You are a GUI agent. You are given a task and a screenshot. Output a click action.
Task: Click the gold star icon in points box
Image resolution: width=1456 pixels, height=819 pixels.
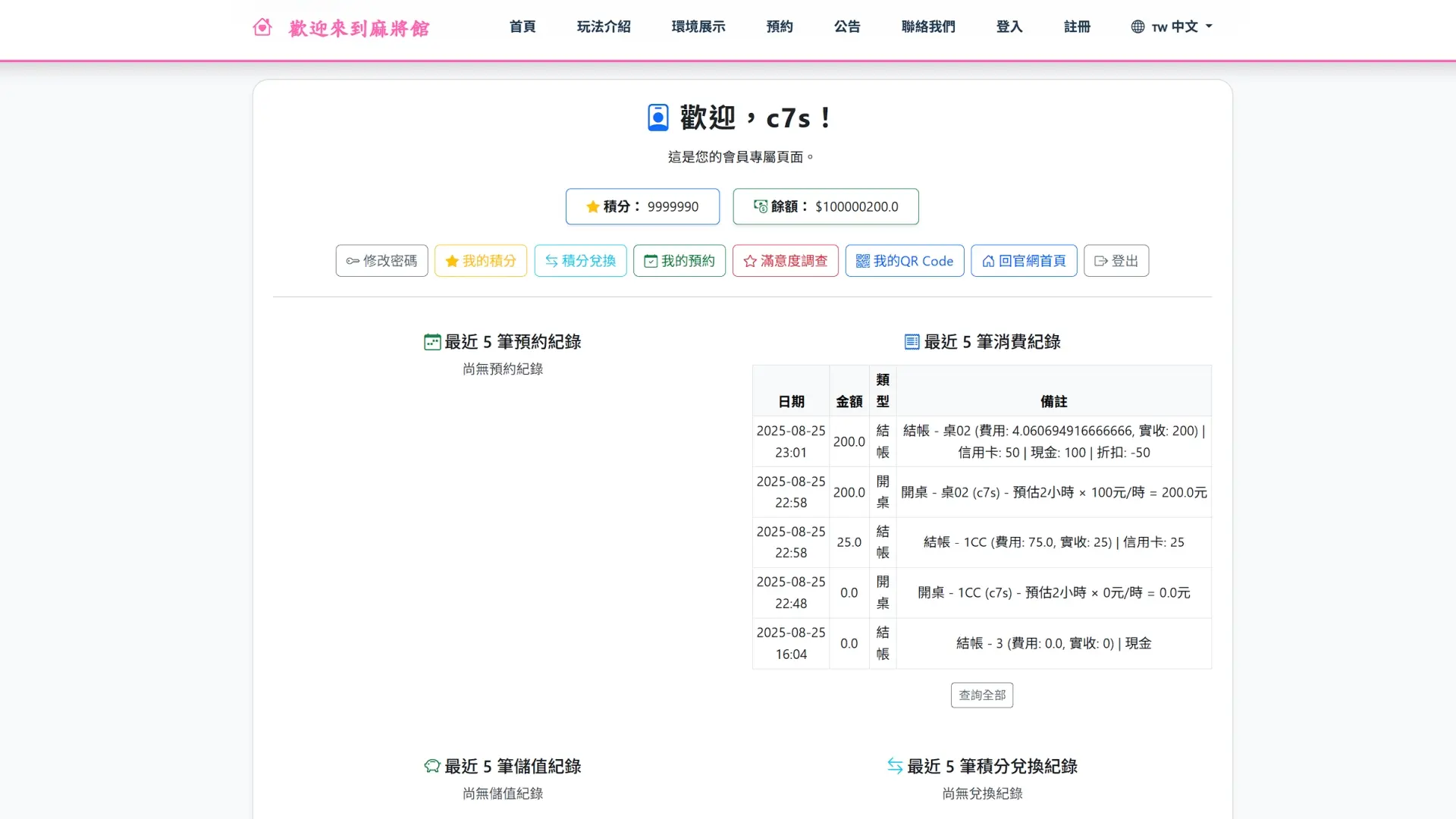point(593,206)
